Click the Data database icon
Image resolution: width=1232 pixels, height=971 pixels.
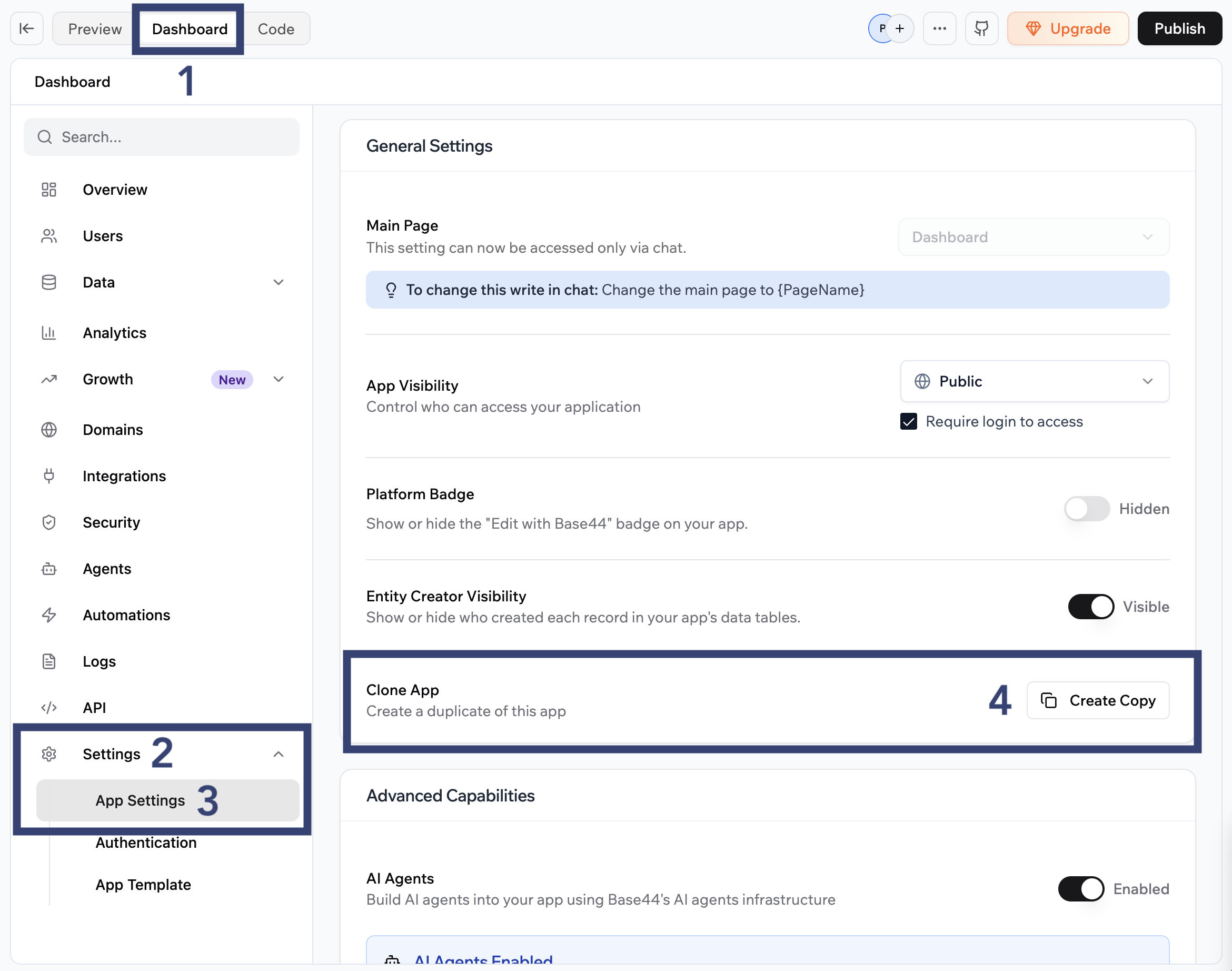point(49,283)
